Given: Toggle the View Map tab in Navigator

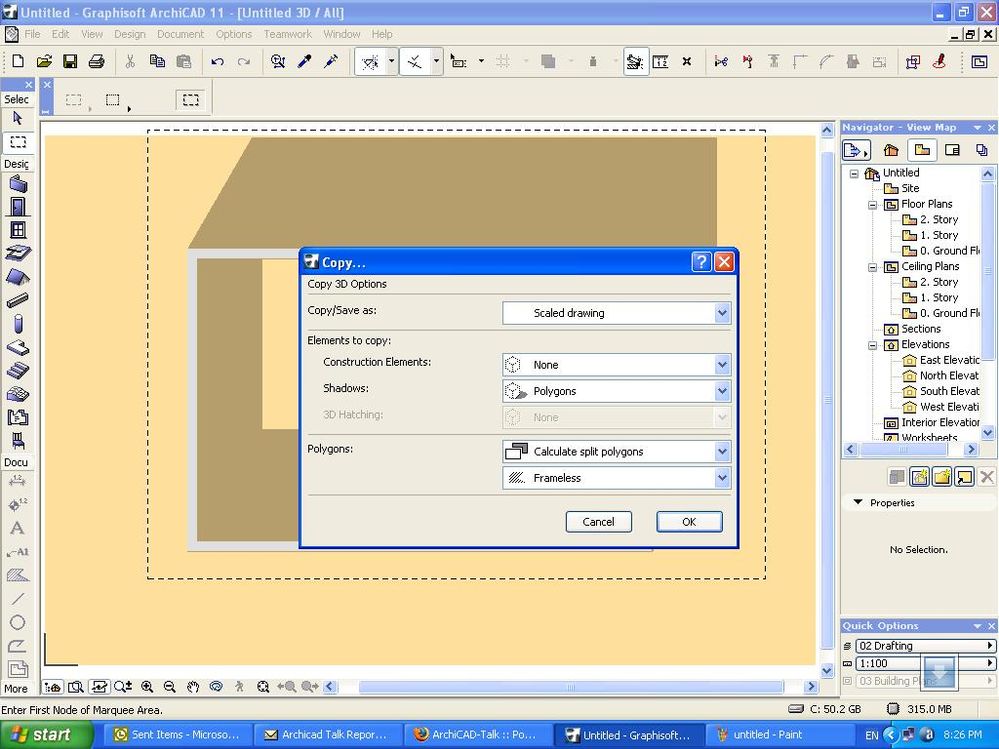Looking at the screenshot, I should point(923,150).
